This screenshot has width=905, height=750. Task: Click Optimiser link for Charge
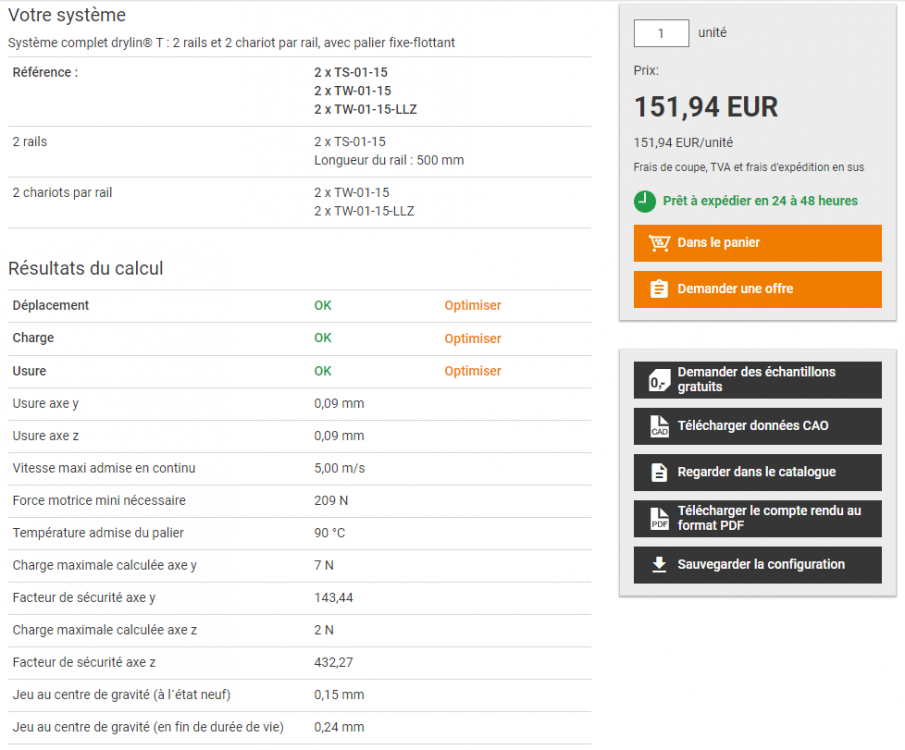[x=473, y=339]
